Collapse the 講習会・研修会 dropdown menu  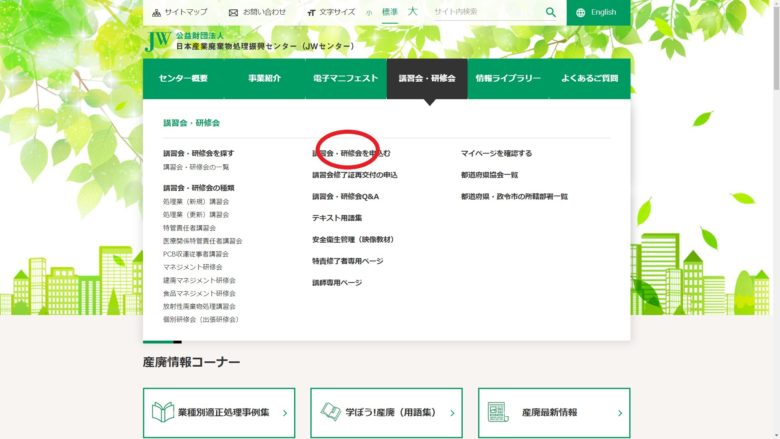coord(425,78)
